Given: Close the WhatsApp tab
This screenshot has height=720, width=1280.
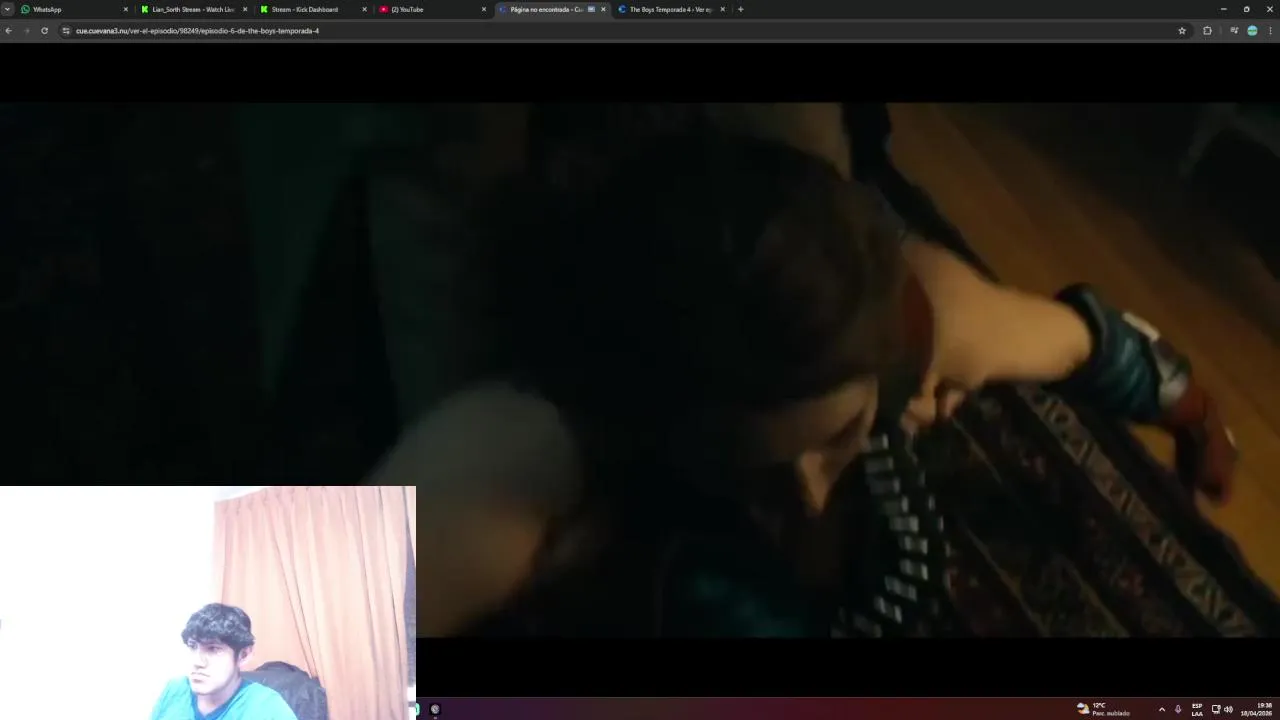Looking at the screenshot, I should (126, 9).
